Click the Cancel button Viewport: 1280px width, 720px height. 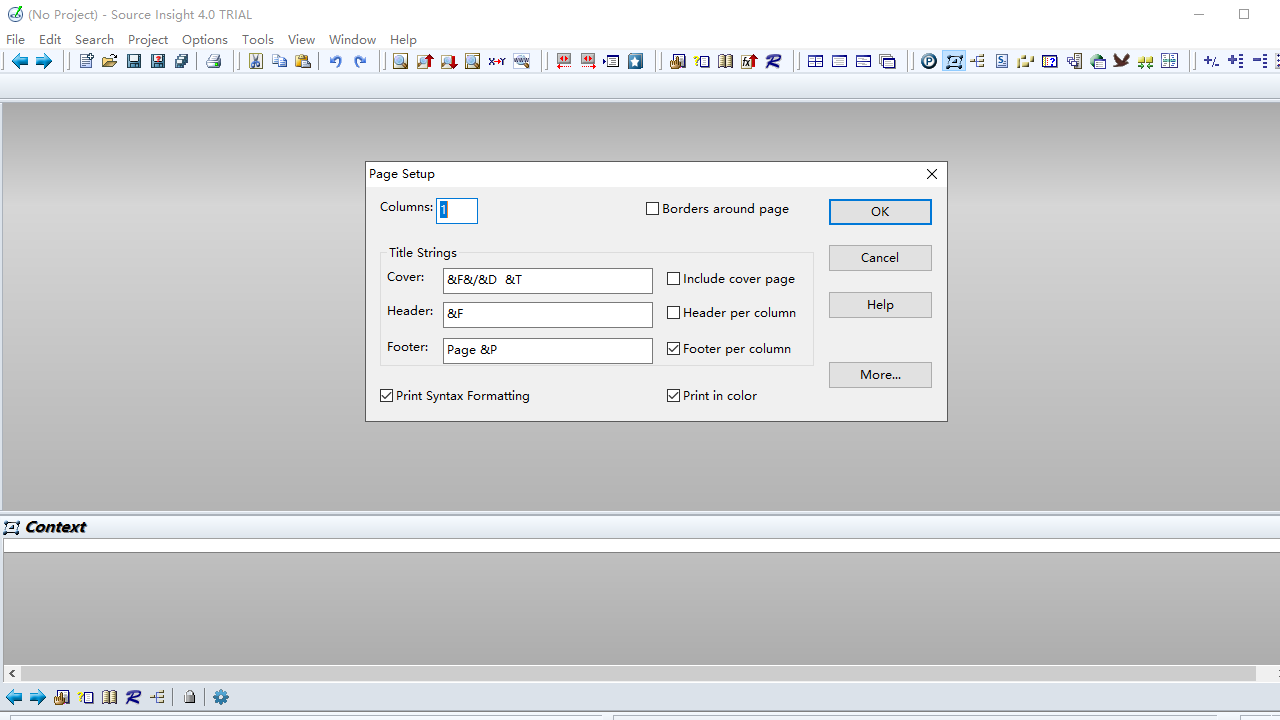point(880,258)
